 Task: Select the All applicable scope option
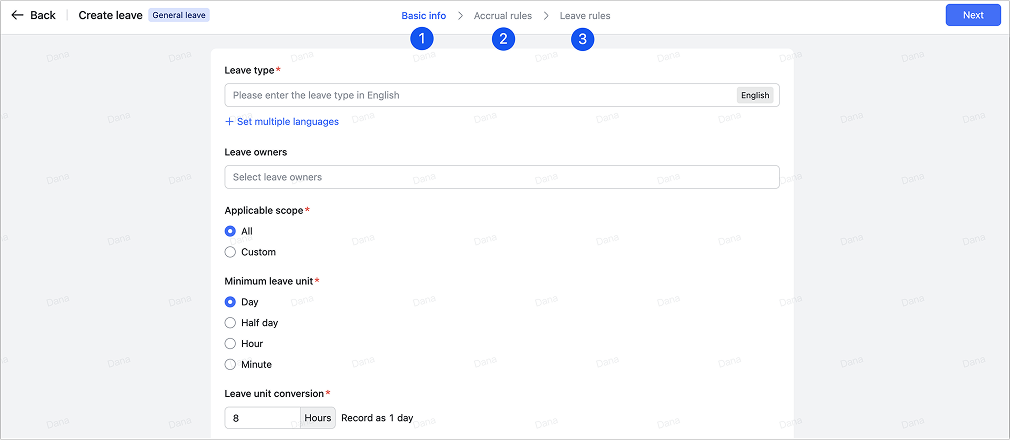pos(231,231)
